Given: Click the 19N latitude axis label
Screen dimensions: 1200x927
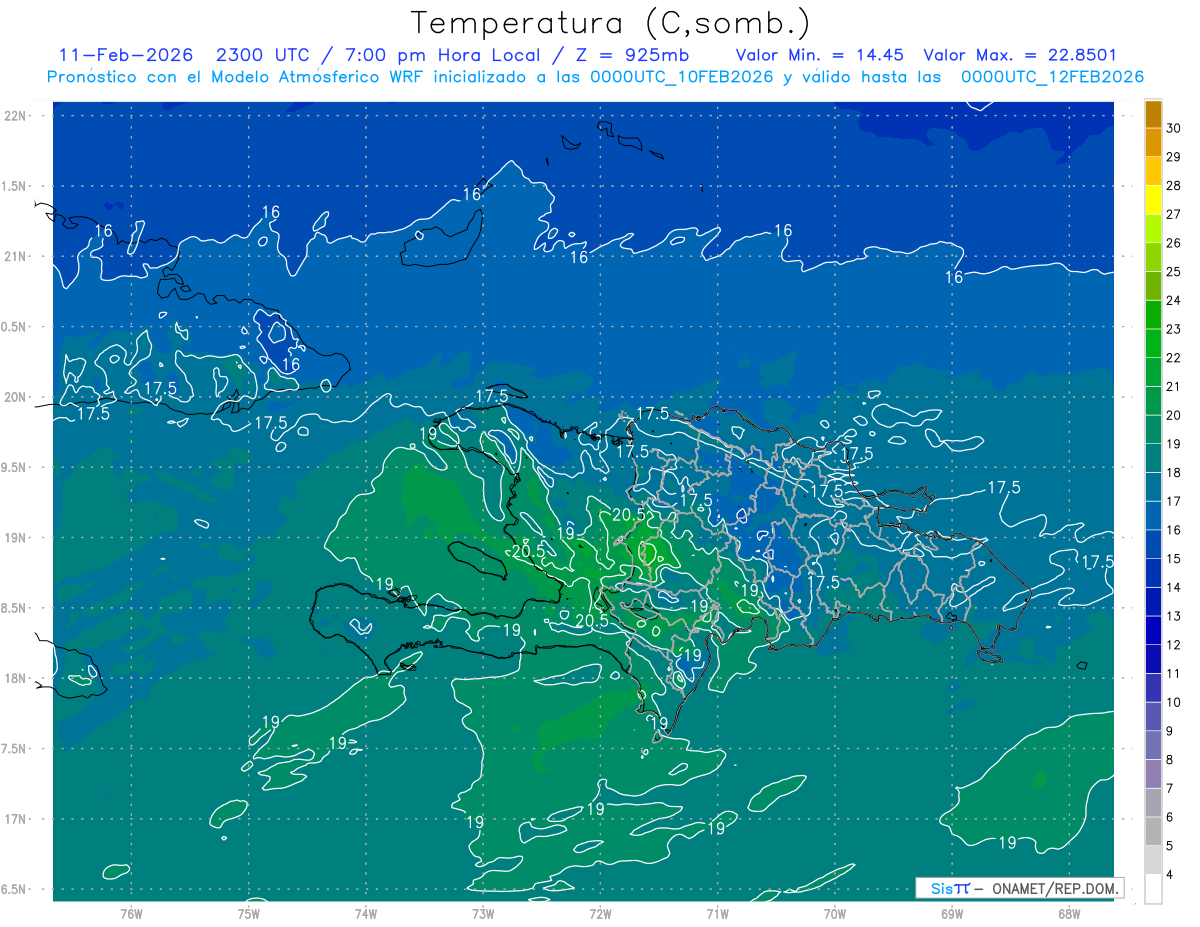Looking at the screenshot, I should pos(16,538).
